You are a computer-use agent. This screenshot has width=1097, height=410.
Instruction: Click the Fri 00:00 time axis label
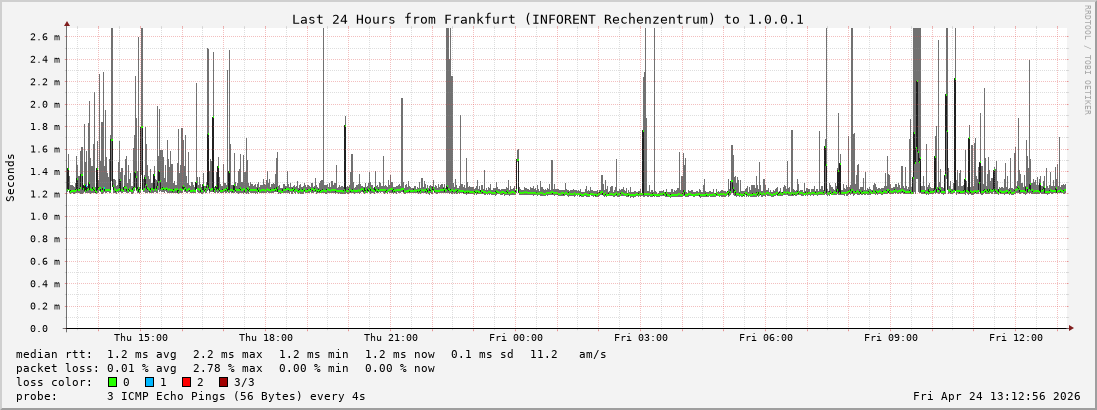click(516, 338)
